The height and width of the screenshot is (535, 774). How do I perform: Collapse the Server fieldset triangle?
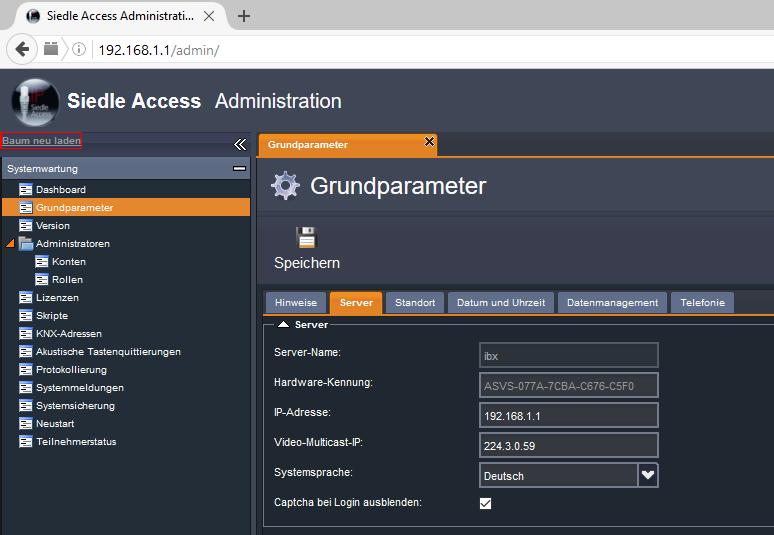[x=283, y=324]
